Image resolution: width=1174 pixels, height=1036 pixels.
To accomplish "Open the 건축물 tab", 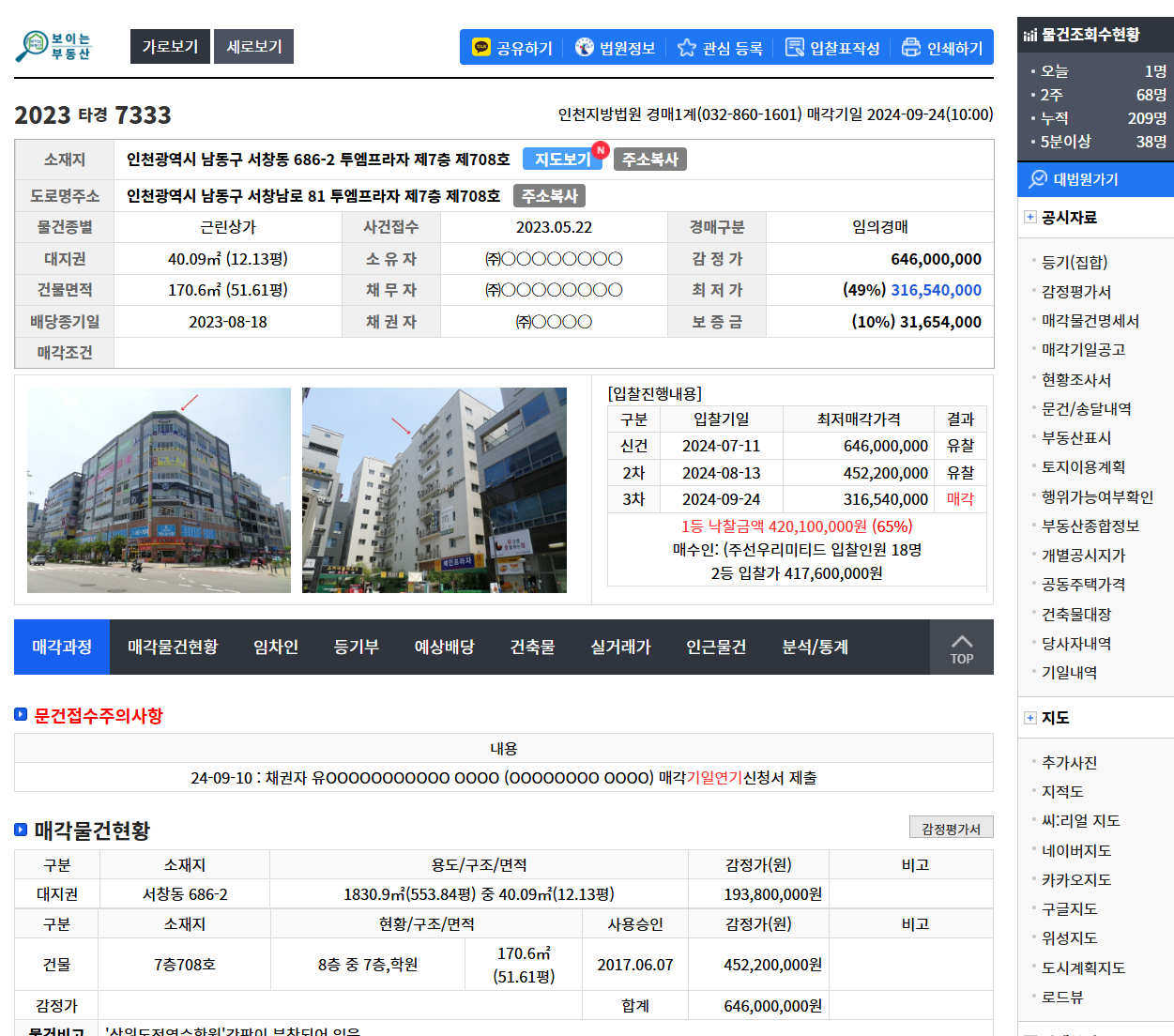I will (x=533, y=647).
